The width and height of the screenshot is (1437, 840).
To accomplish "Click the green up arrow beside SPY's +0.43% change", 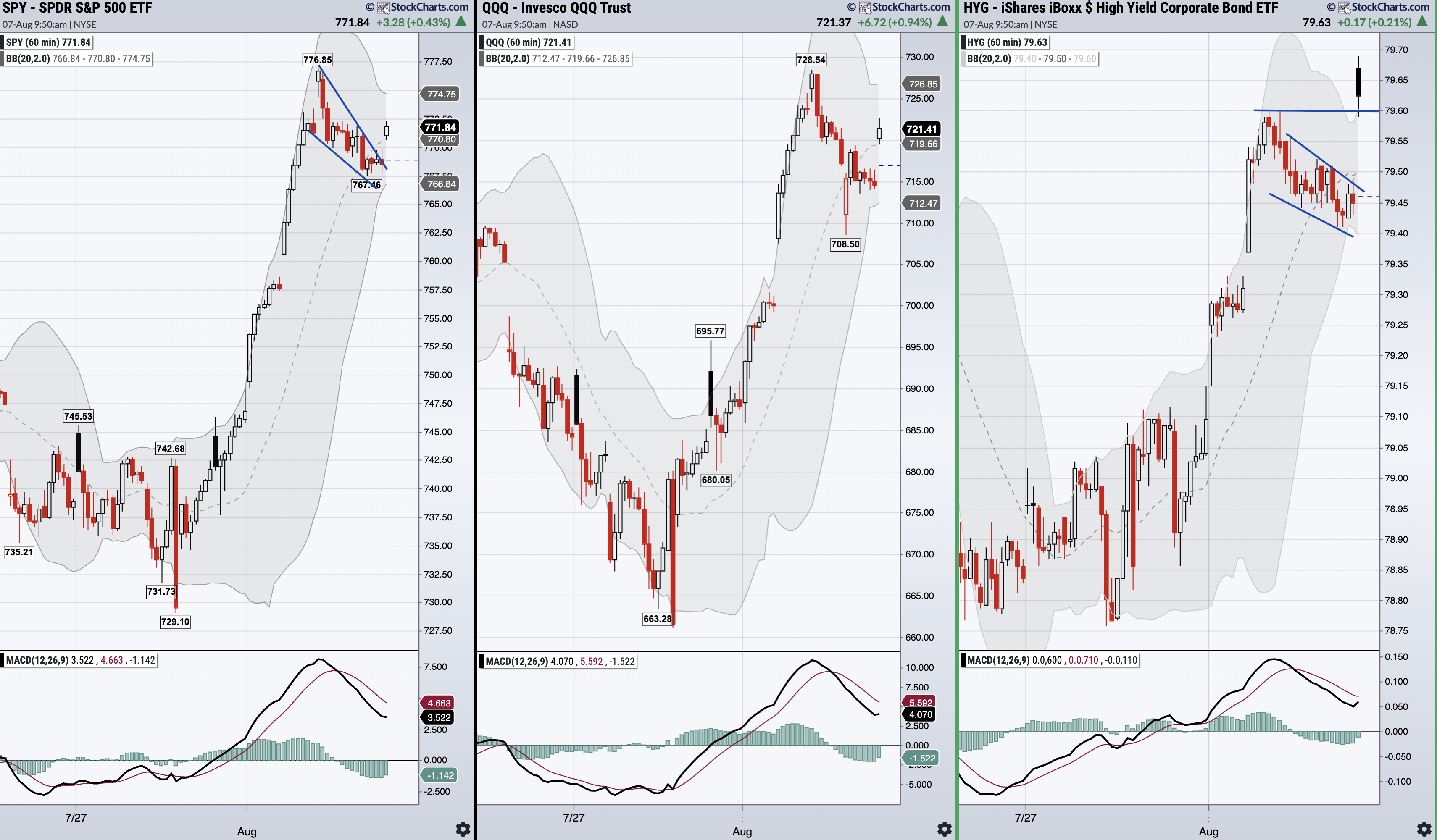I will (461, 22).
